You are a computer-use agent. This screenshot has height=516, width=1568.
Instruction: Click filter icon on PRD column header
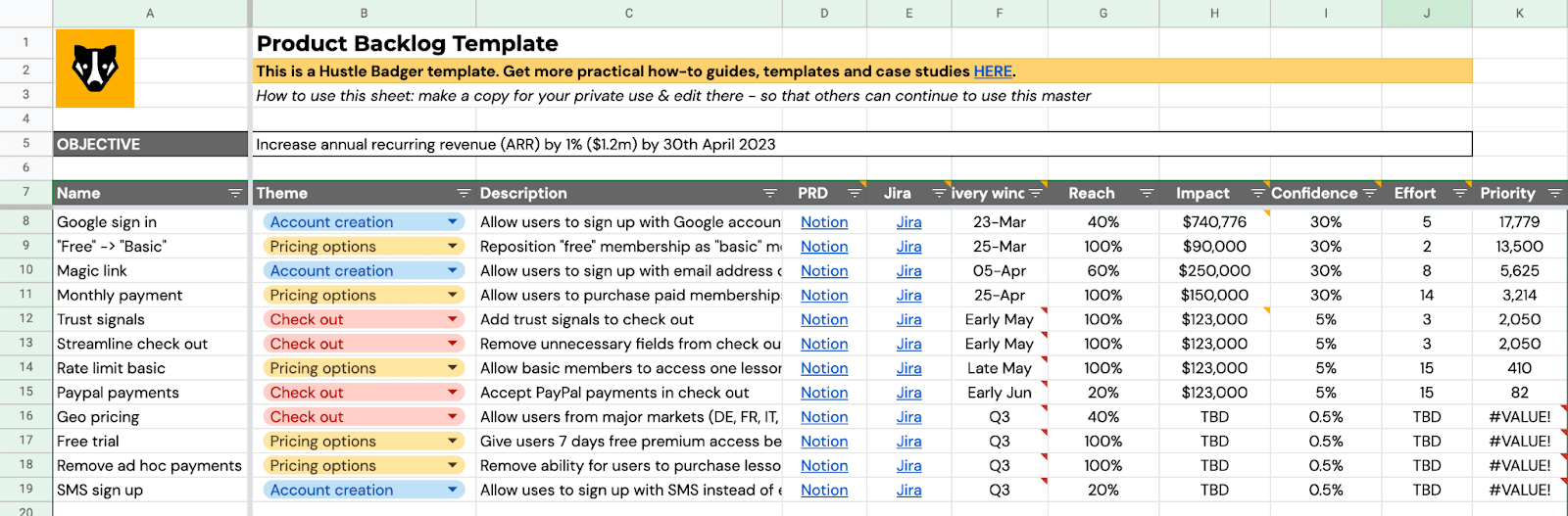(x=854, y=194)
